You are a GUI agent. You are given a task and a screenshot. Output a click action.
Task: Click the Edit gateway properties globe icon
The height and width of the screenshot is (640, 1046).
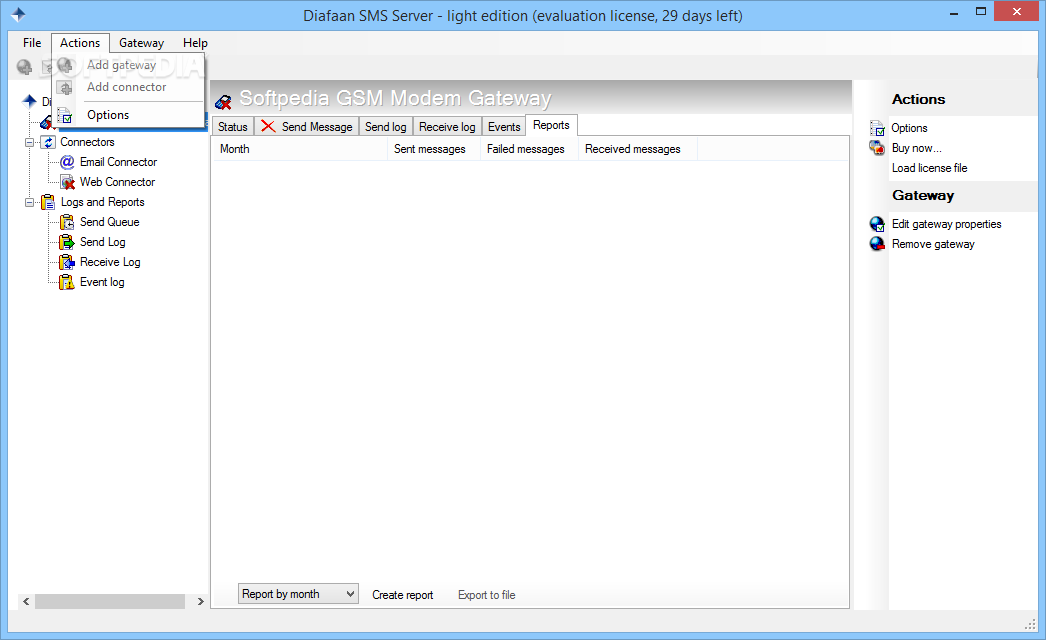tap(877, 224)
